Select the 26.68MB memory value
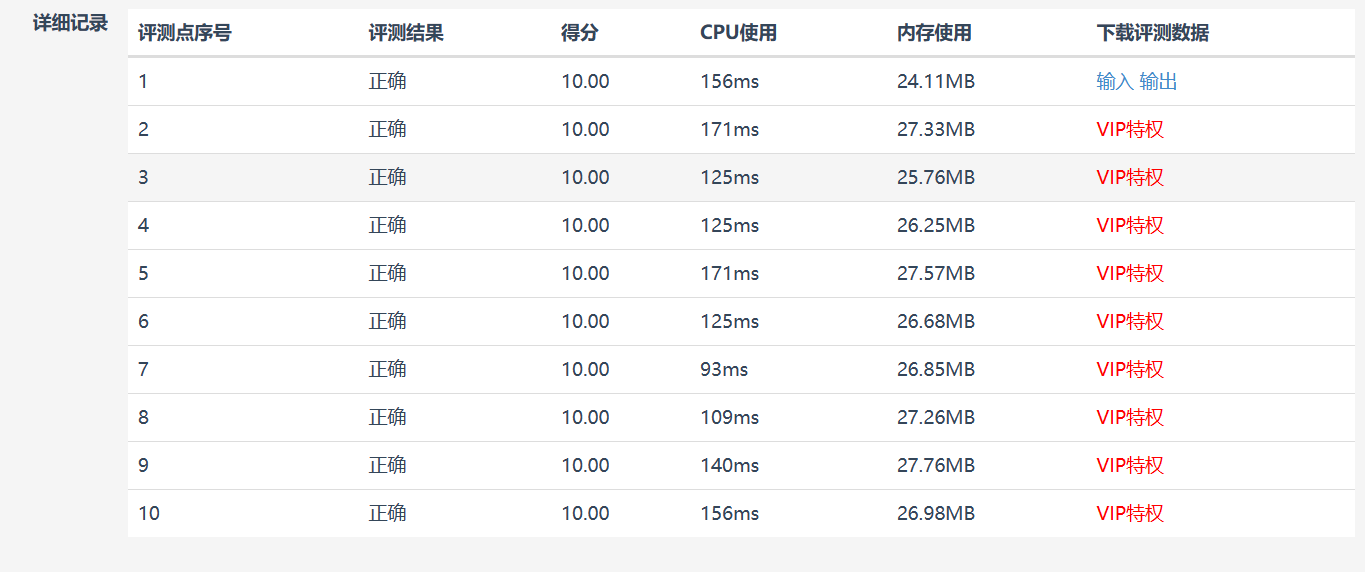This screenshot has height=586, width=1368. click(x=936, y=322)
